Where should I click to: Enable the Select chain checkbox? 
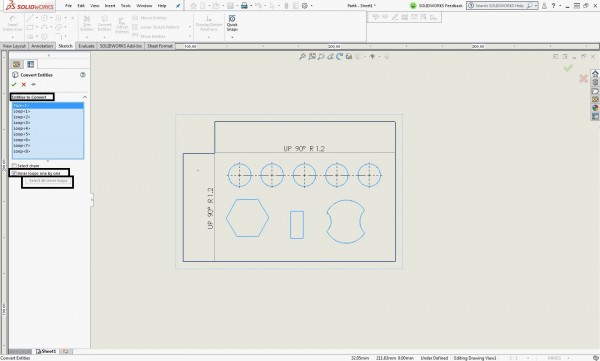pyautogui.click(x=14, y=166)
